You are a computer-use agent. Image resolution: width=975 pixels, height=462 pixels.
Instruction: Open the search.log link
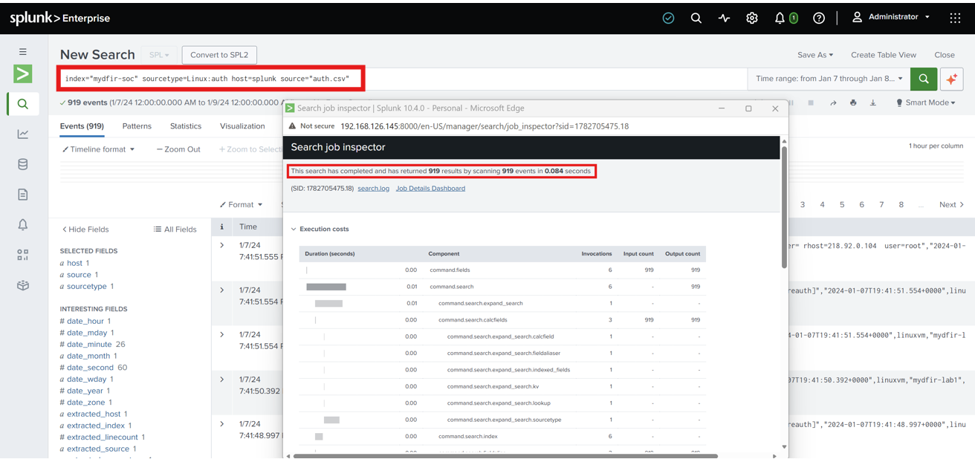pos(371,188)
